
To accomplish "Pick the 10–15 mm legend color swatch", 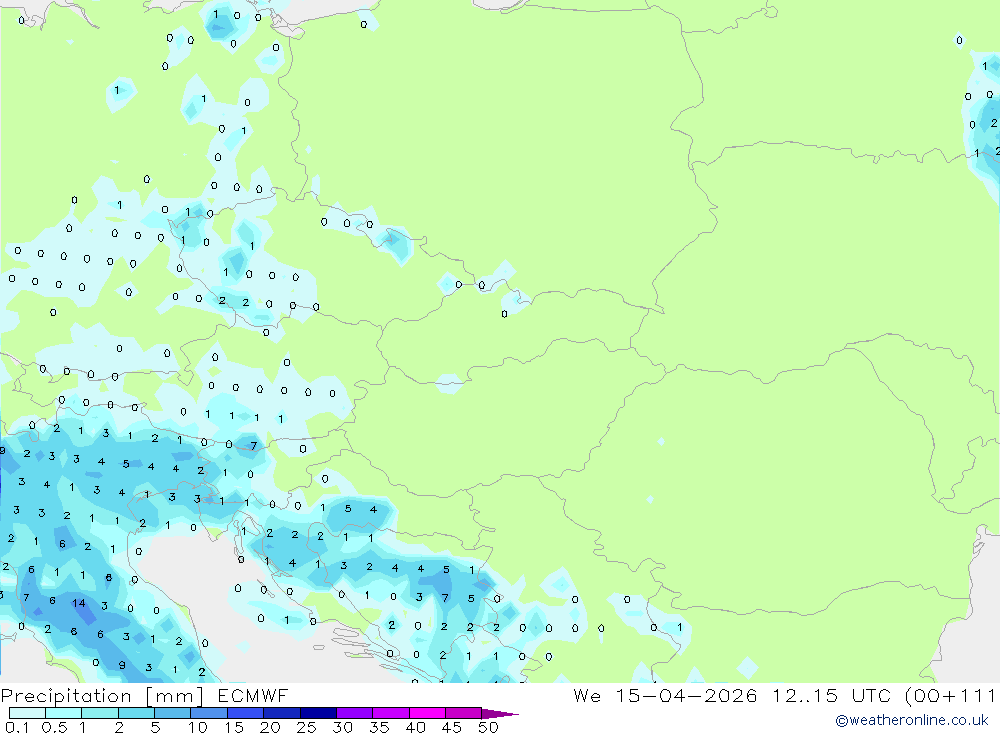I will pyautogui.click(x=209, y=713).
